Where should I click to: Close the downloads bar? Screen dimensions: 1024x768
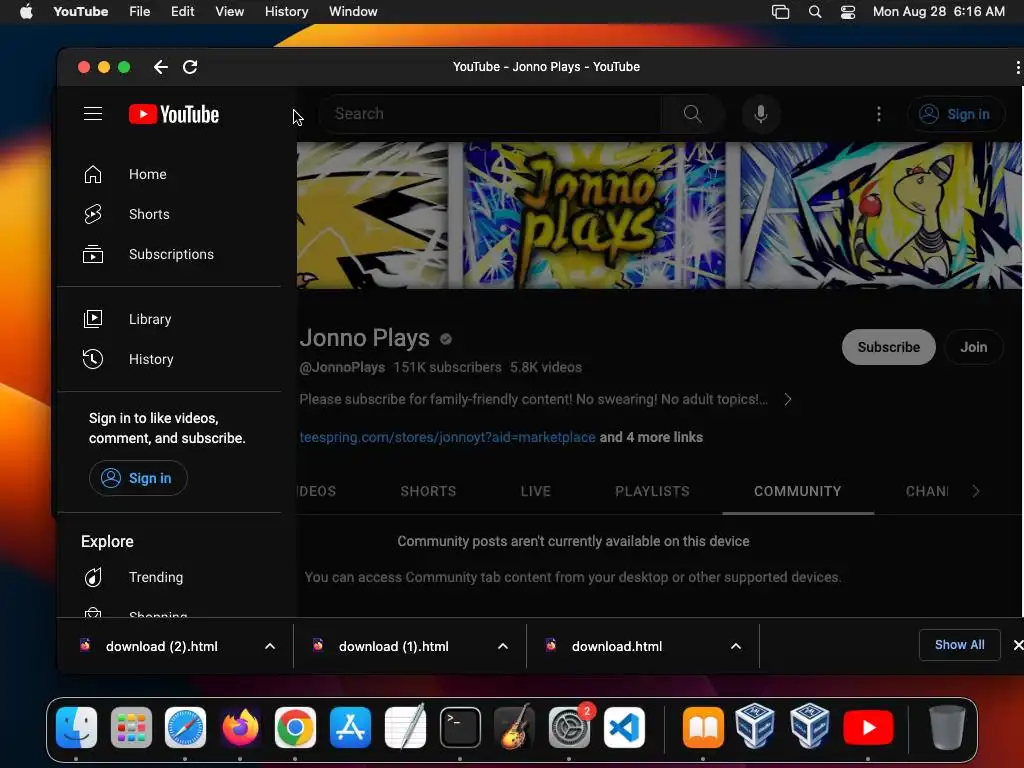(x=1017, y=645)
